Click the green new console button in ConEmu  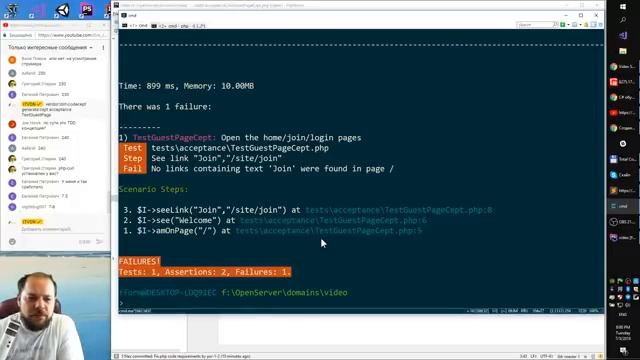point(563,25)
